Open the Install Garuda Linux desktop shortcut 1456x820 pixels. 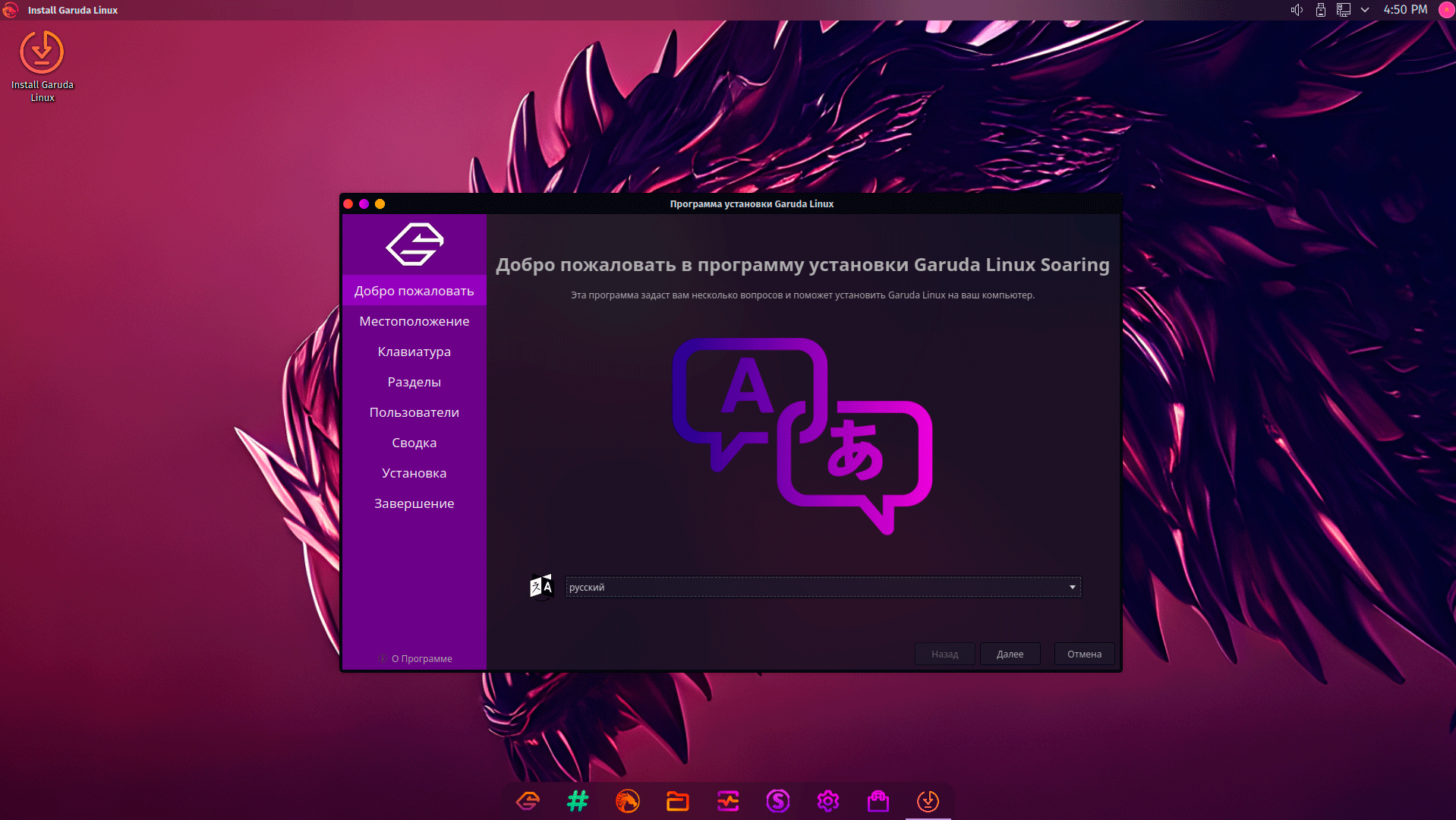(43, 66)
